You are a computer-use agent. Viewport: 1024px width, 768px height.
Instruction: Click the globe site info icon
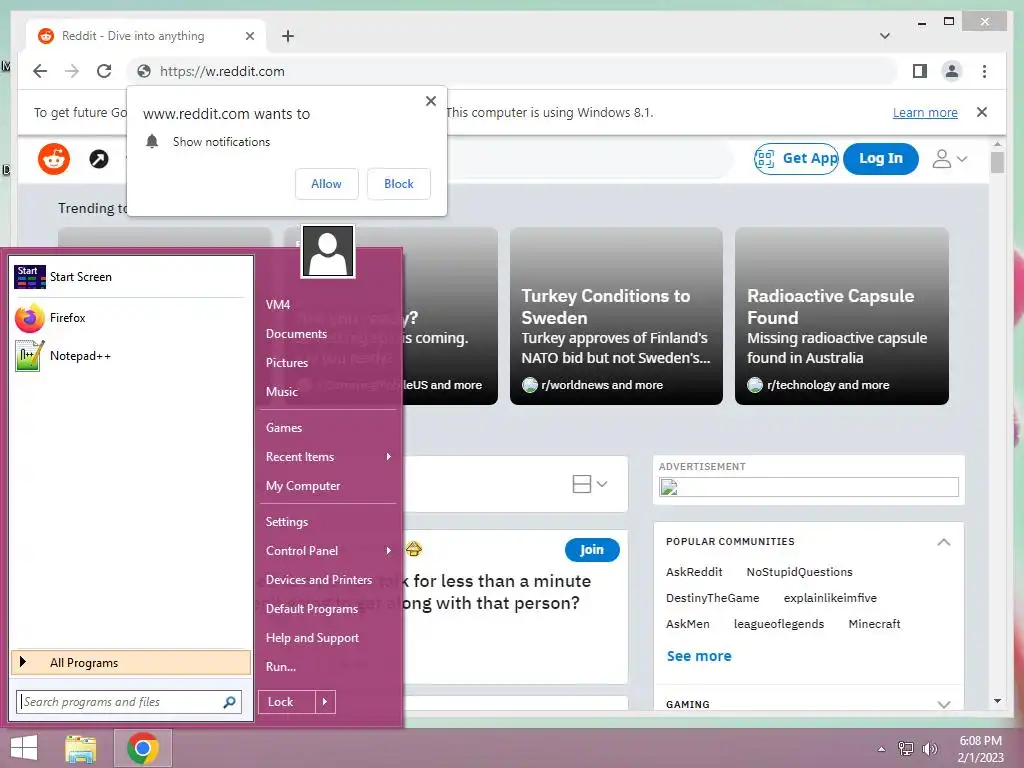[x=144, y=71]
